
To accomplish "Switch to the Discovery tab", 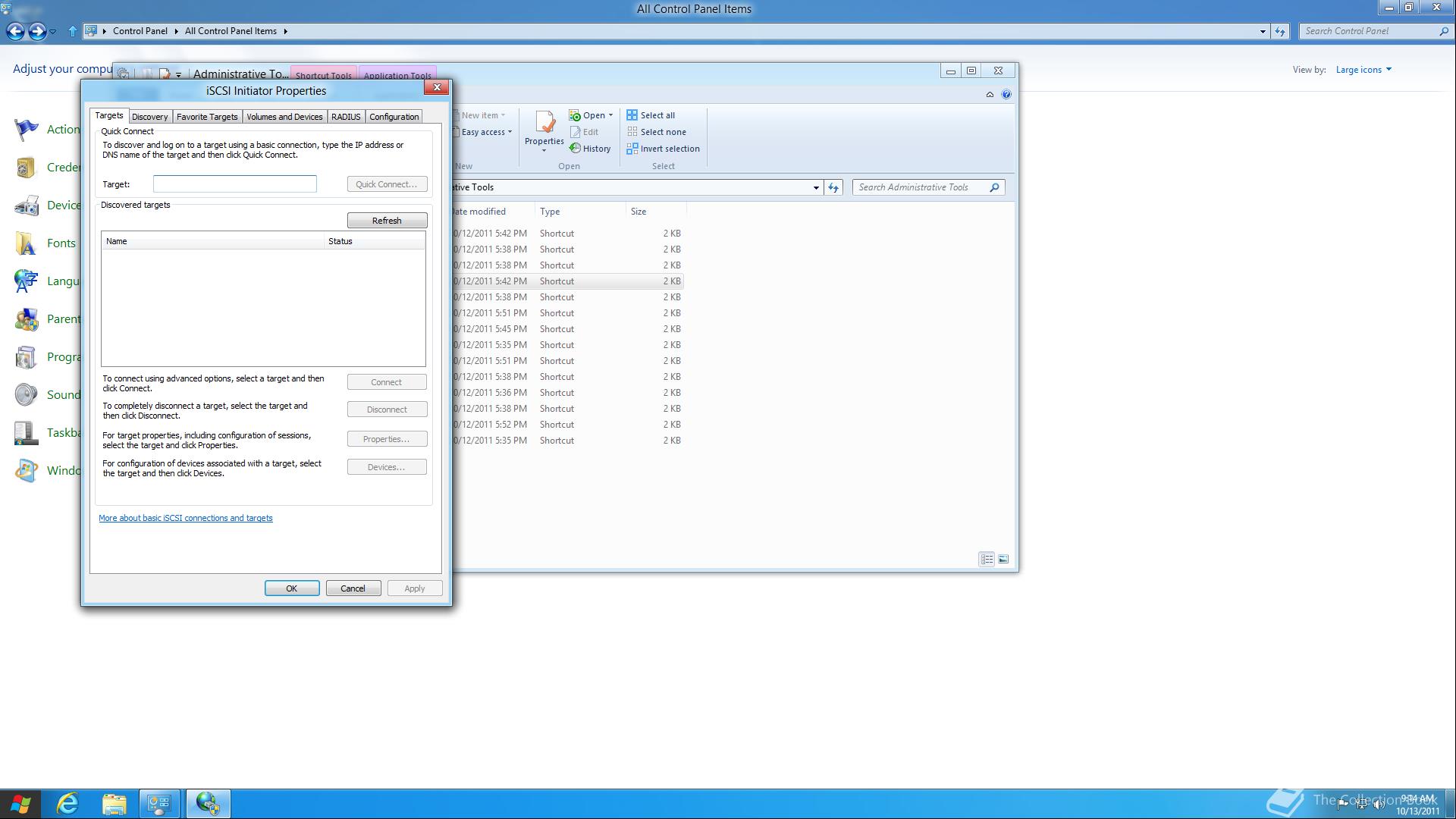I will coord(149,117).
